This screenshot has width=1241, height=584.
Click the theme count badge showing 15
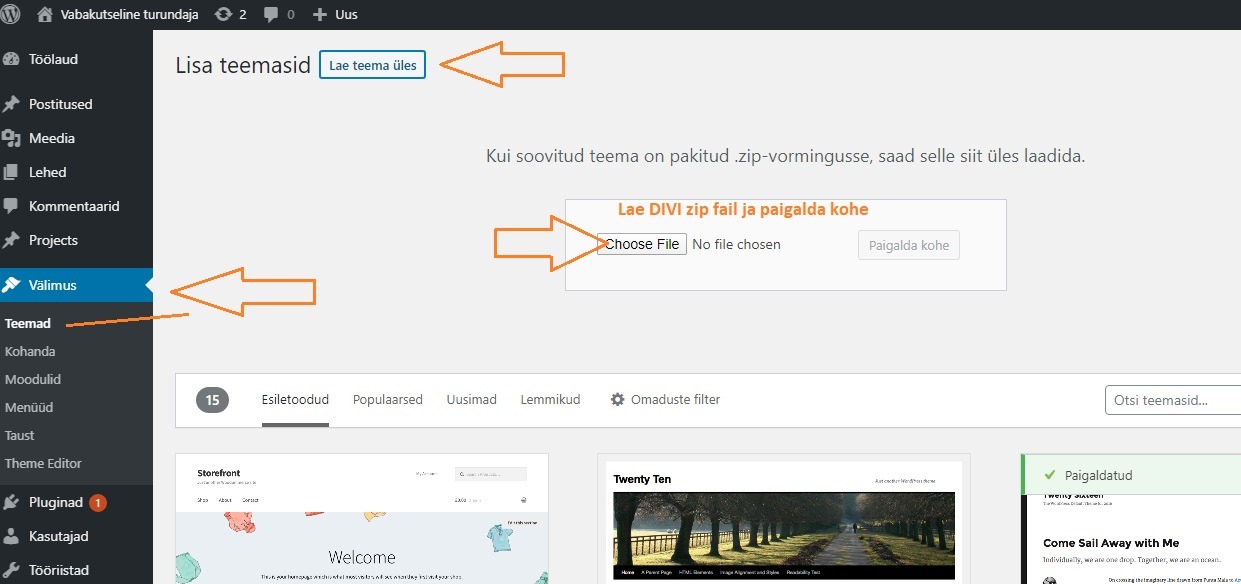coord(213,400)
